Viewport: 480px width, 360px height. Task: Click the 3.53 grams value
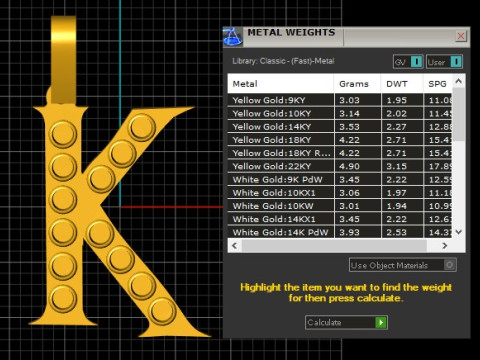coord(349,127)
